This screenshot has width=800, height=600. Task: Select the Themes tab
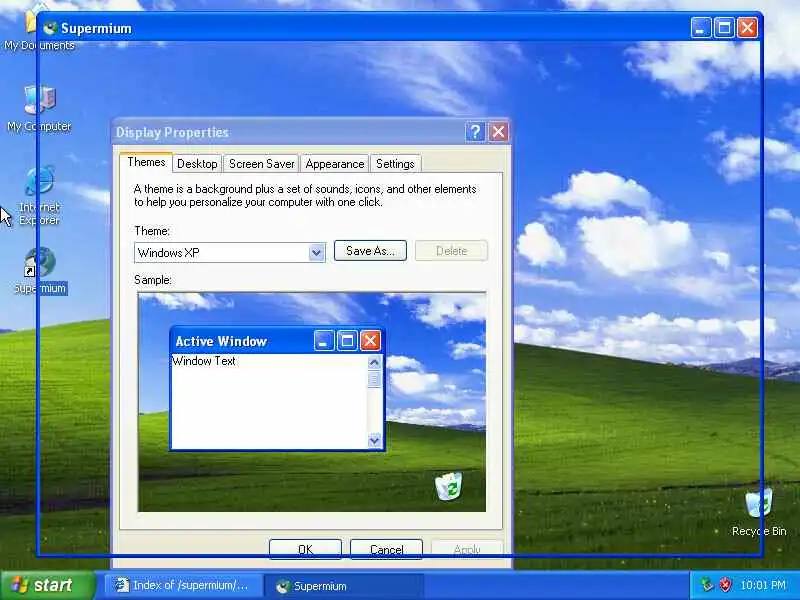[x=146, y=162]
